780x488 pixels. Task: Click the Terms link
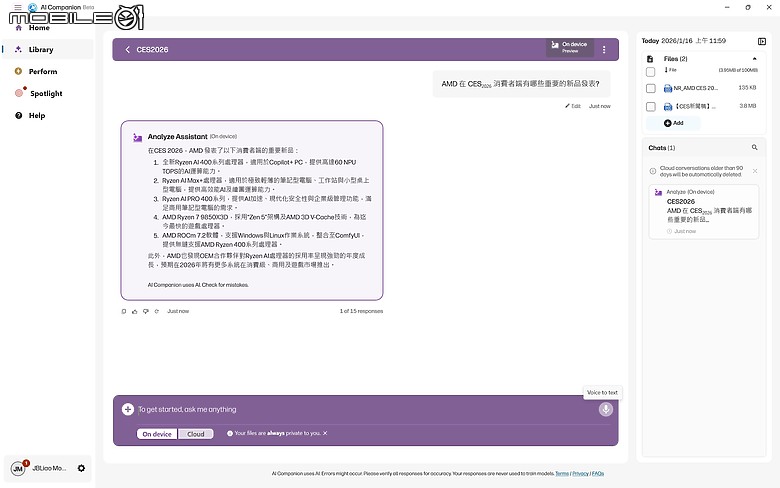562,474
